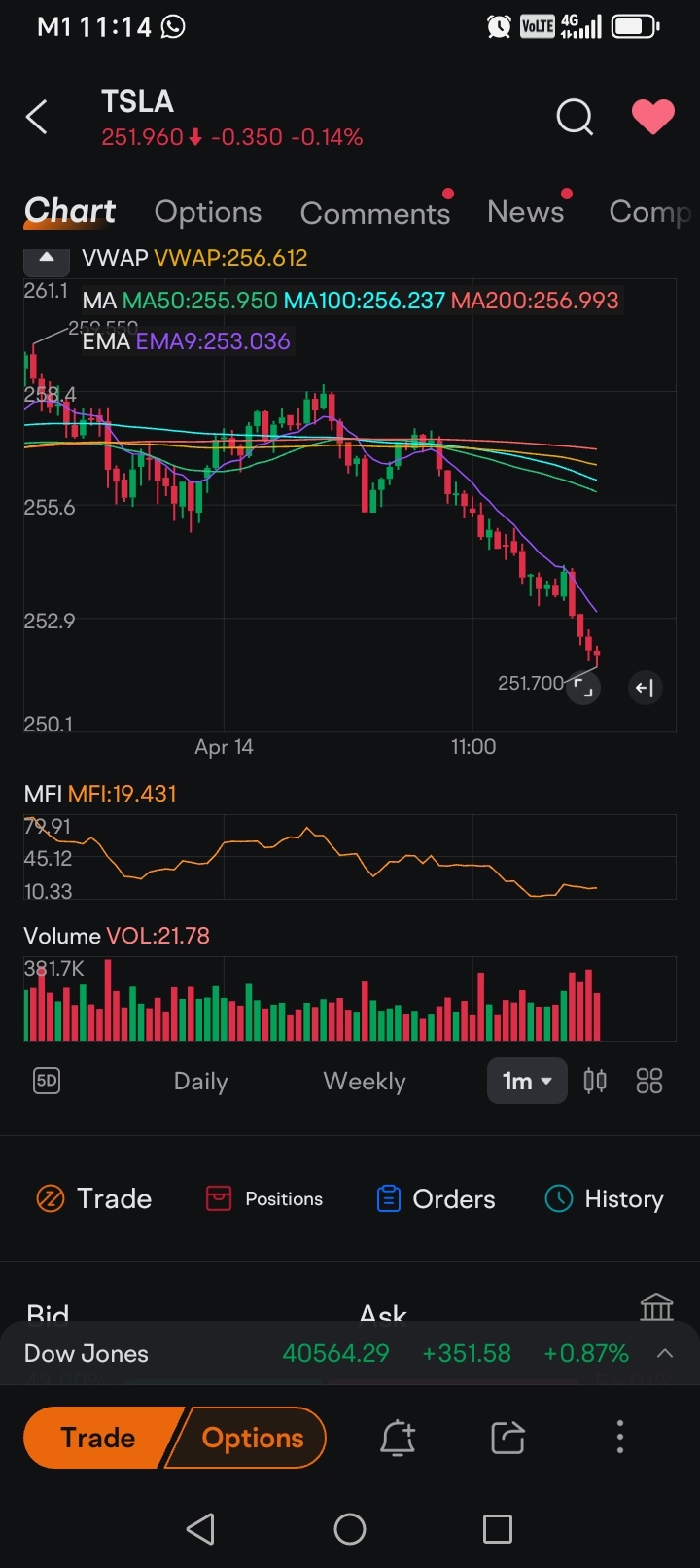Image resolution: width=700 pixels, height=1568 pixels.
Task: Tap the TSLA price 251.960
Action: pyautogui.click(x=142, y=137)
